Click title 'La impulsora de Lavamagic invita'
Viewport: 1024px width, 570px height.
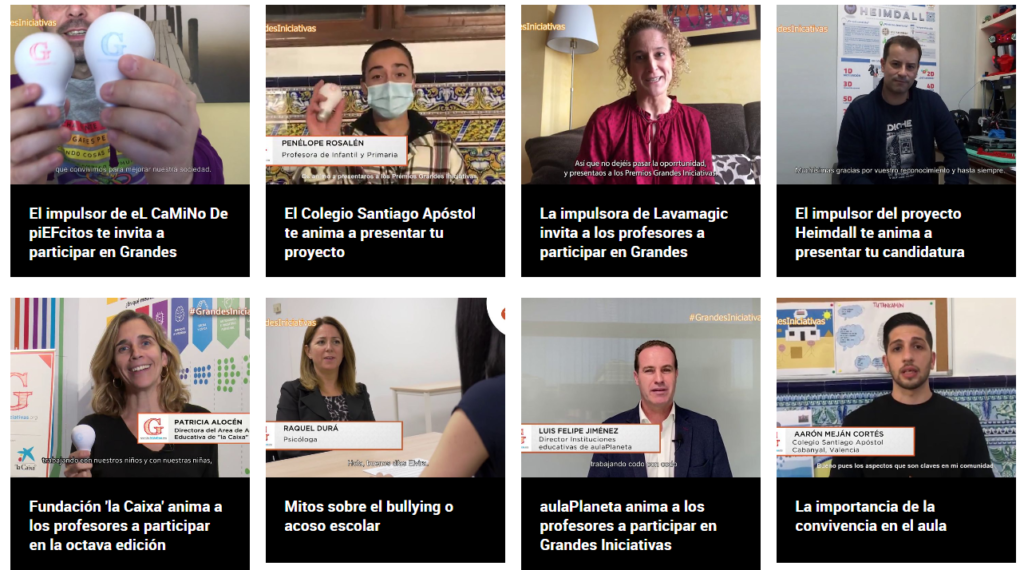633,232
